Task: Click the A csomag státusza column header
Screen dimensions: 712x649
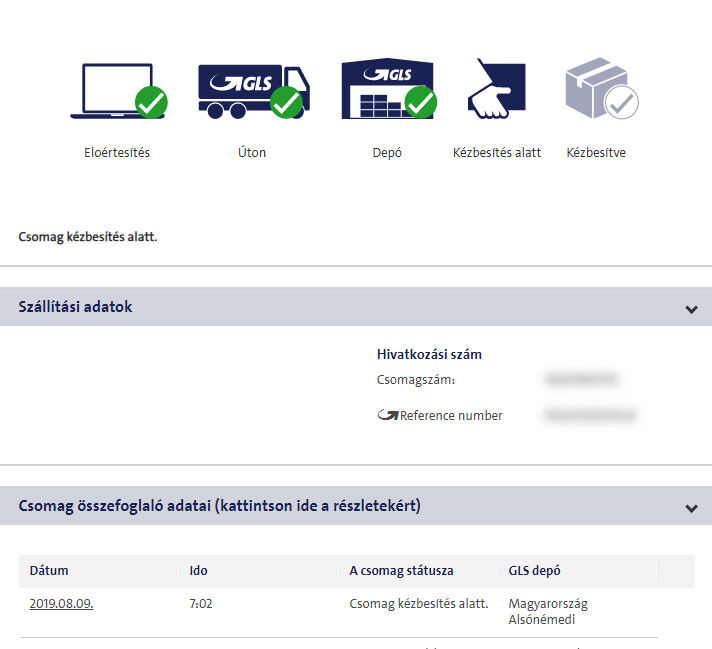Action: pos(401,571)
